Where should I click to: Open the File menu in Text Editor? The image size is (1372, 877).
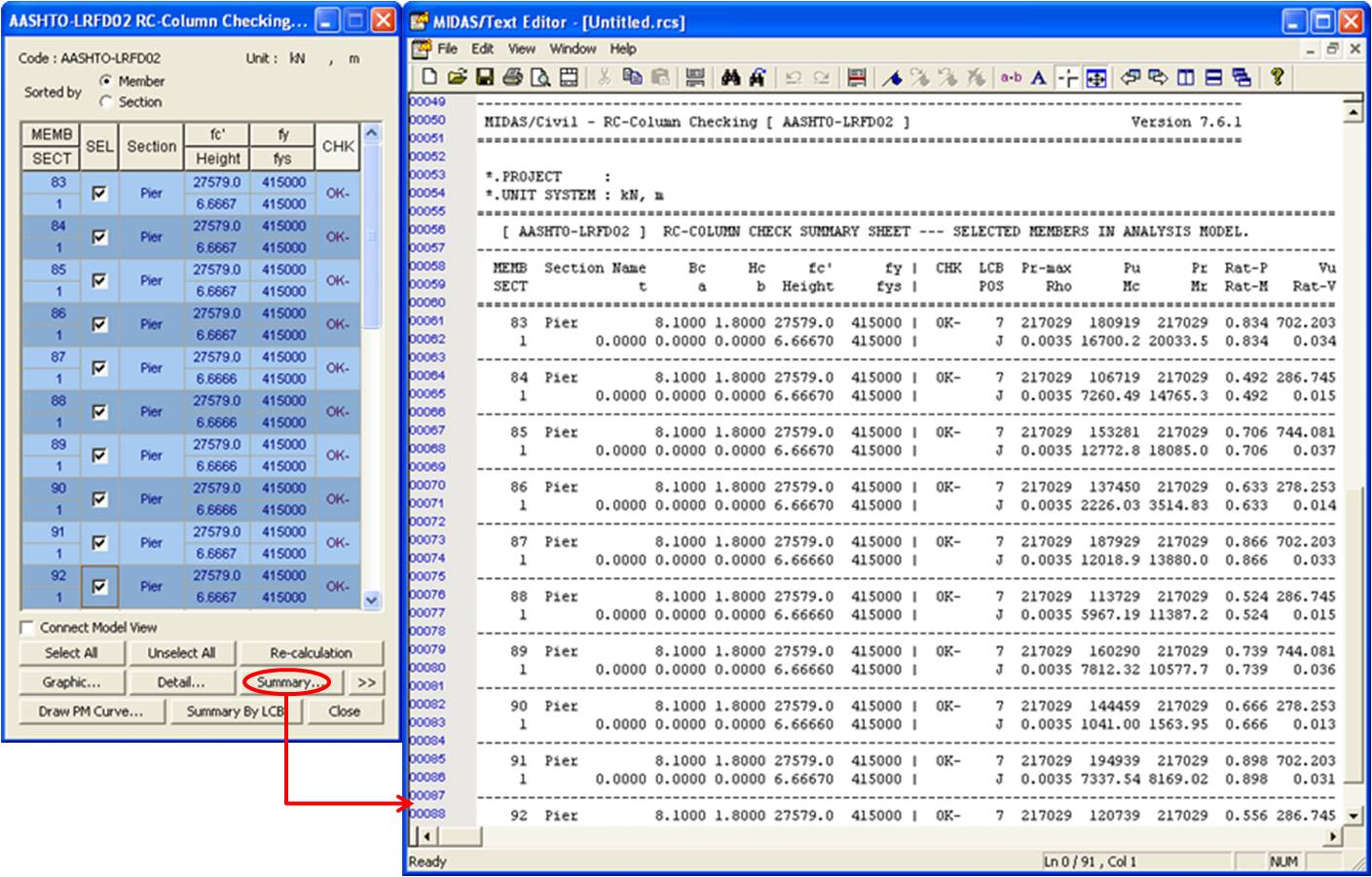(x=447, y=49)
